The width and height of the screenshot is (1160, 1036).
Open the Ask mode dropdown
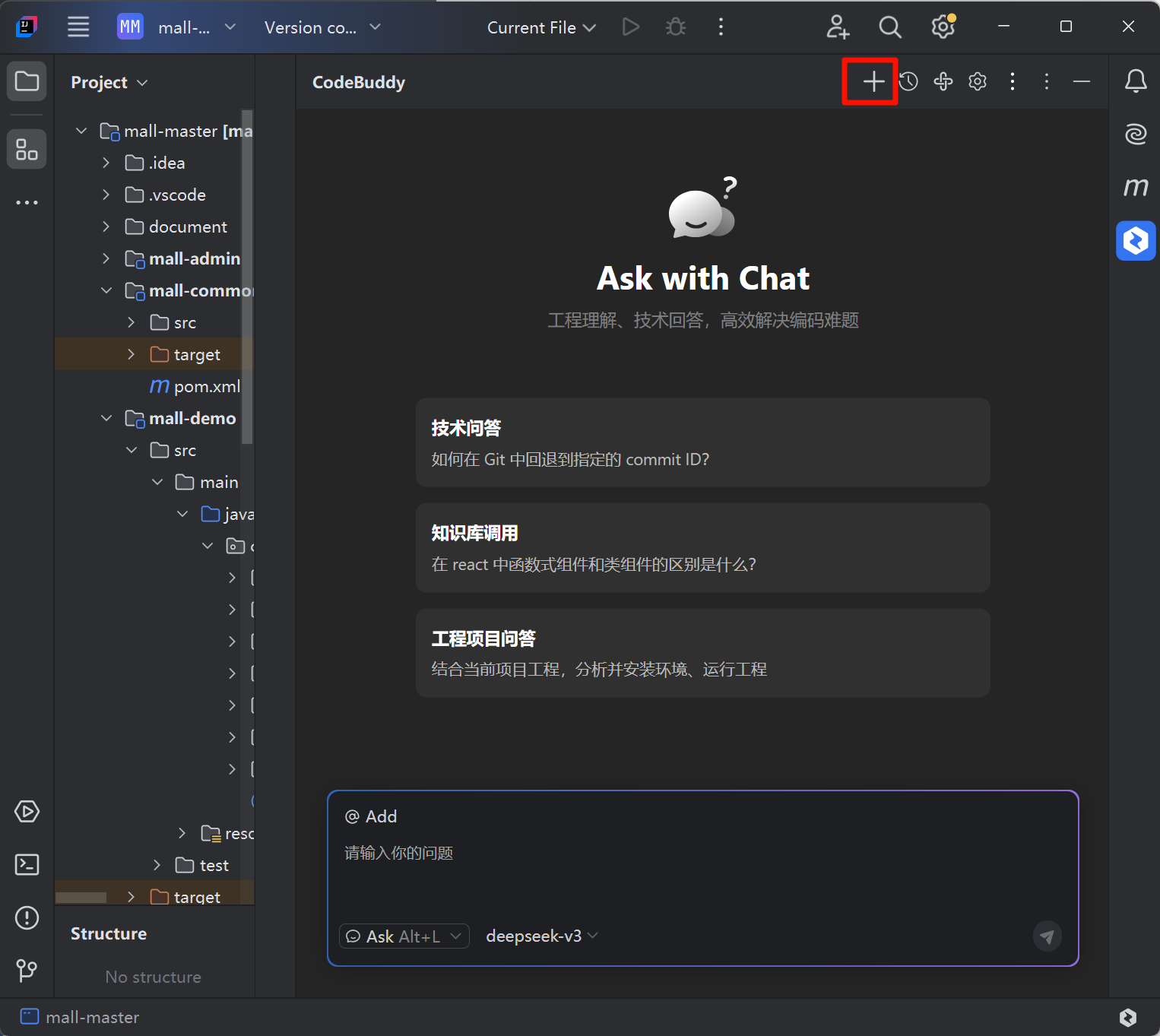pyautogui.click(x=404, y=936)
